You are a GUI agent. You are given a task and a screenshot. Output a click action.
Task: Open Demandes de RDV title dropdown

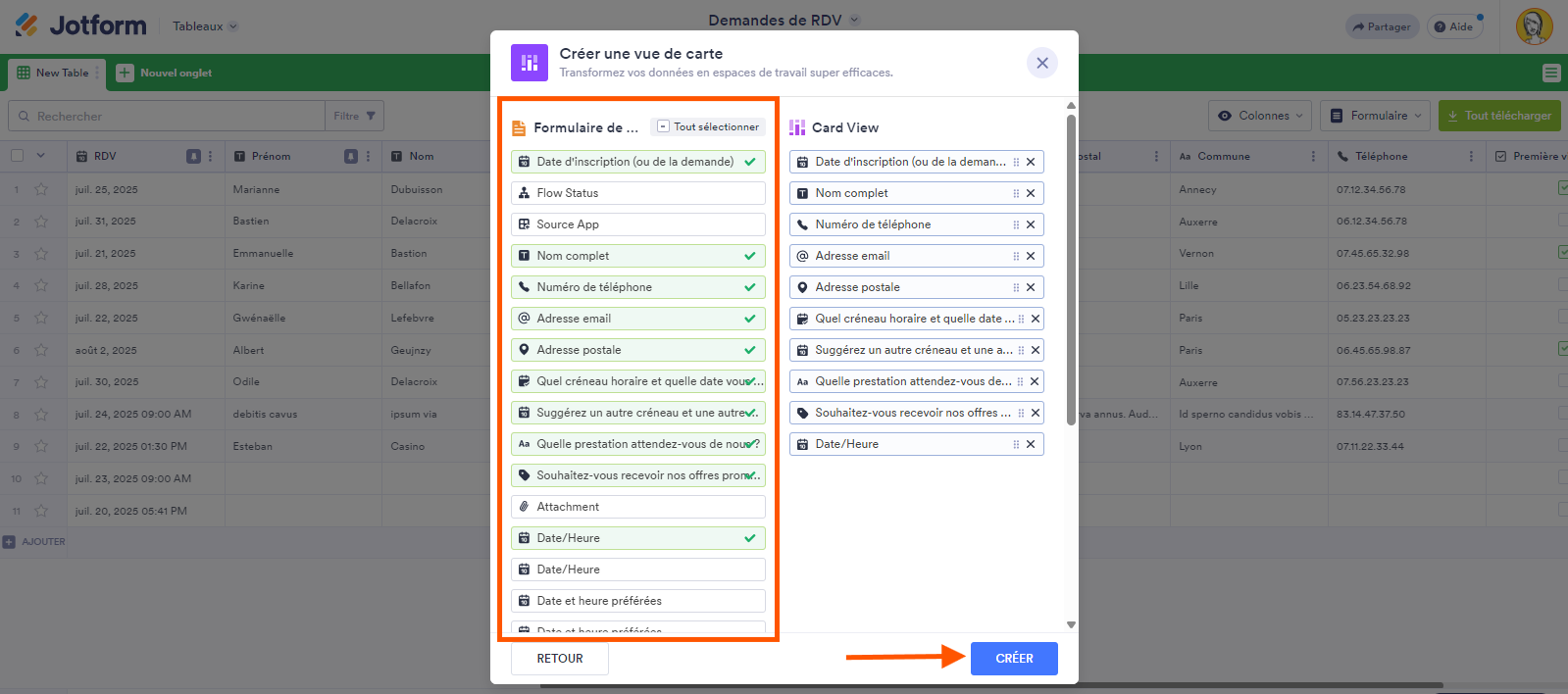855,20
